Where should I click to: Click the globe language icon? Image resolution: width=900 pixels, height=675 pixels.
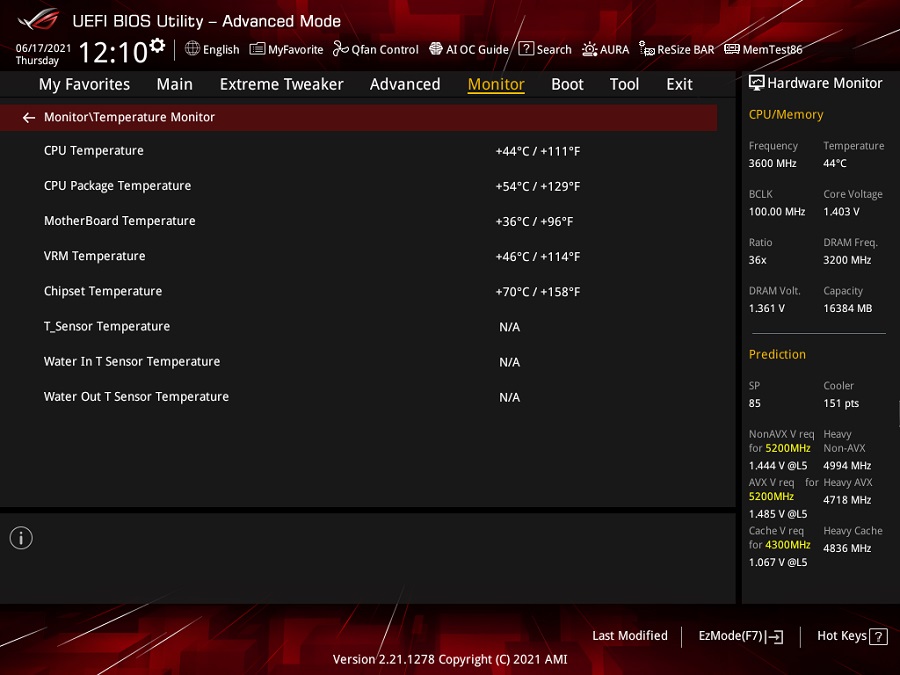click(192, 49)
